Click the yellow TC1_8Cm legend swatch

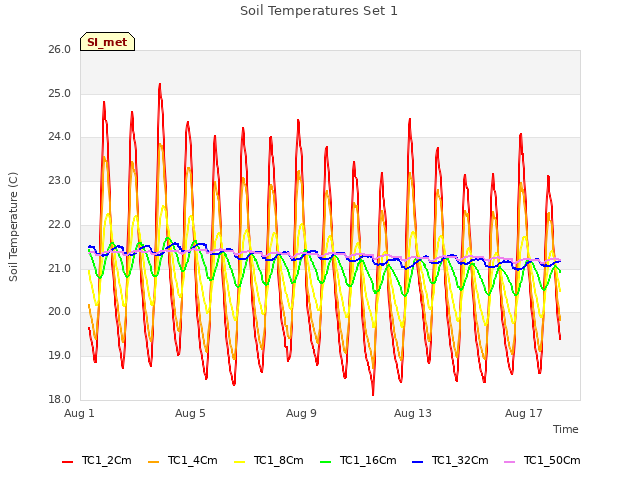click(240, 462)
